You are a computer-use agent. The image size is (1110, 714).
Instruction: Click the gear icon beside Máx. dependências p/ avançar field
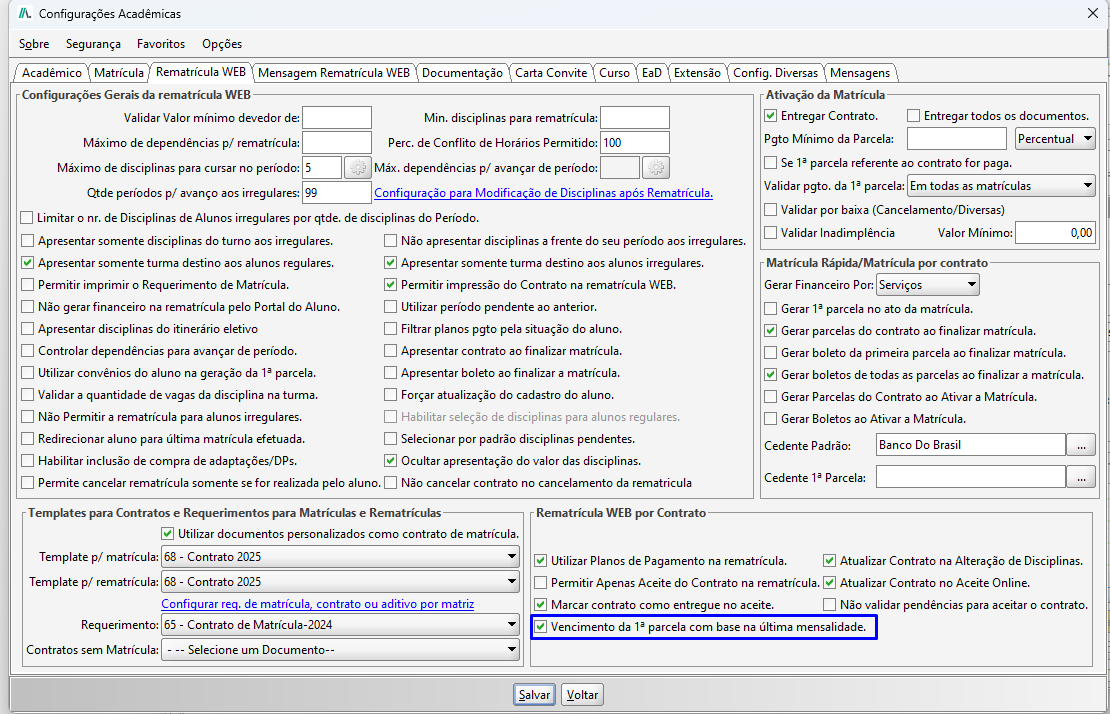656,168
